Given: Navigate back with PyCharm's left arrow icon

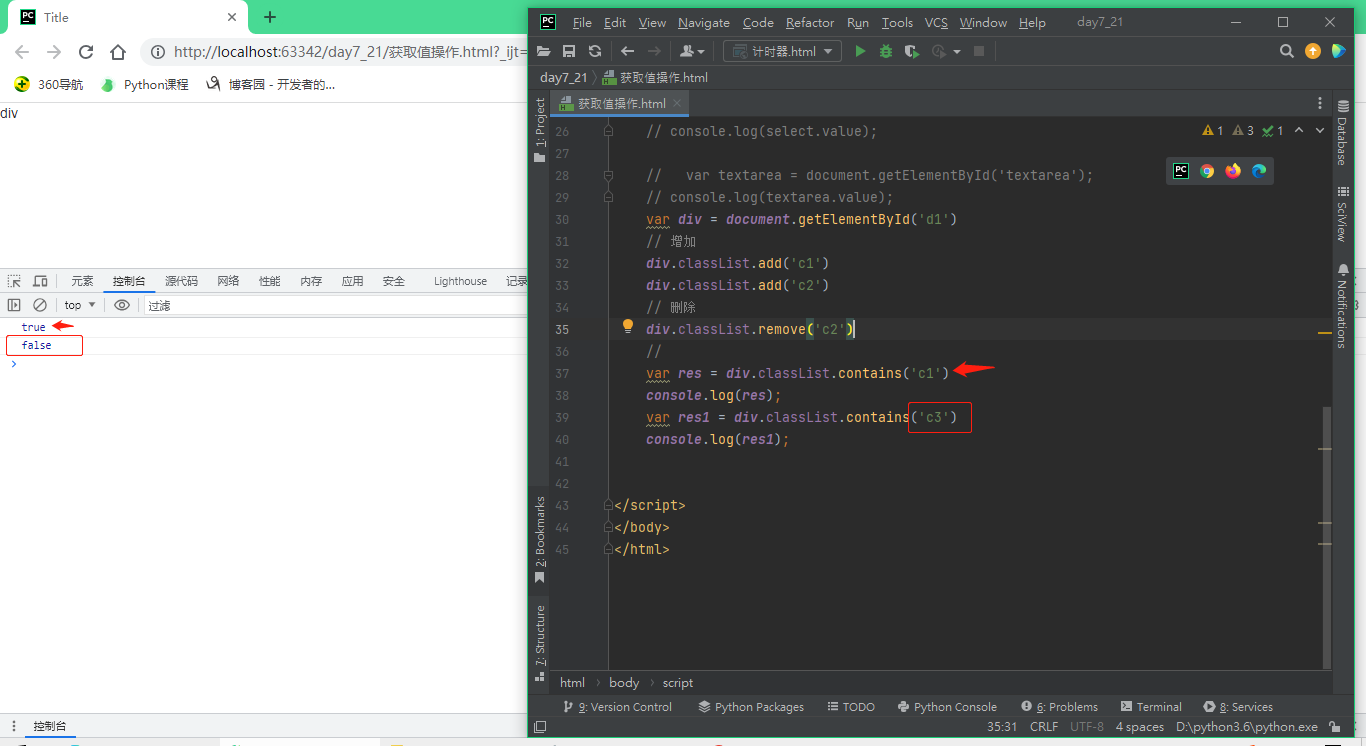Looking at the screenshot, I should click(x=628, y=51).
